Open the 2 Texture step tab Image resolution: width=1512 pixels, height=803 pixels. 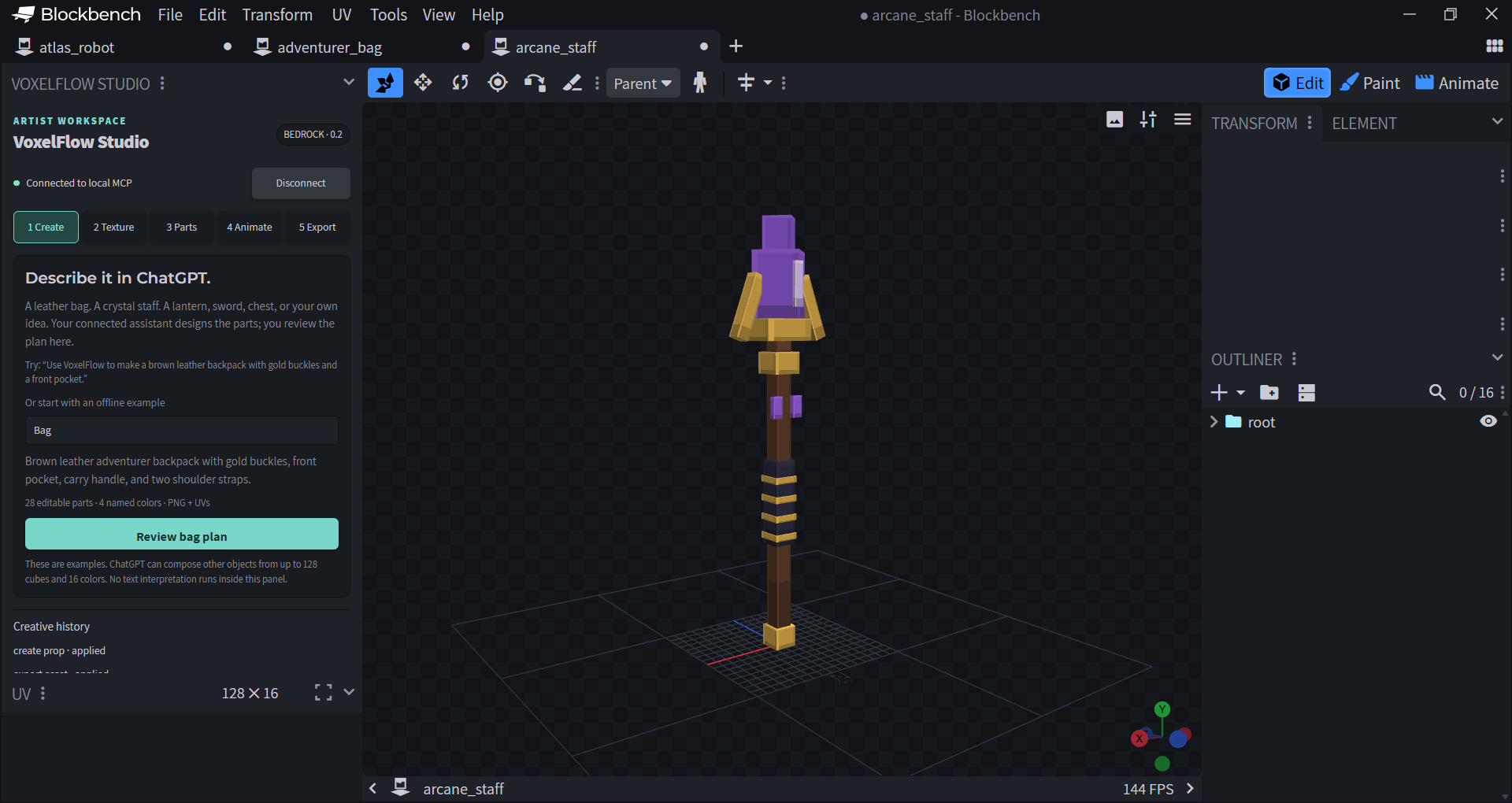(x=114, y=228)
